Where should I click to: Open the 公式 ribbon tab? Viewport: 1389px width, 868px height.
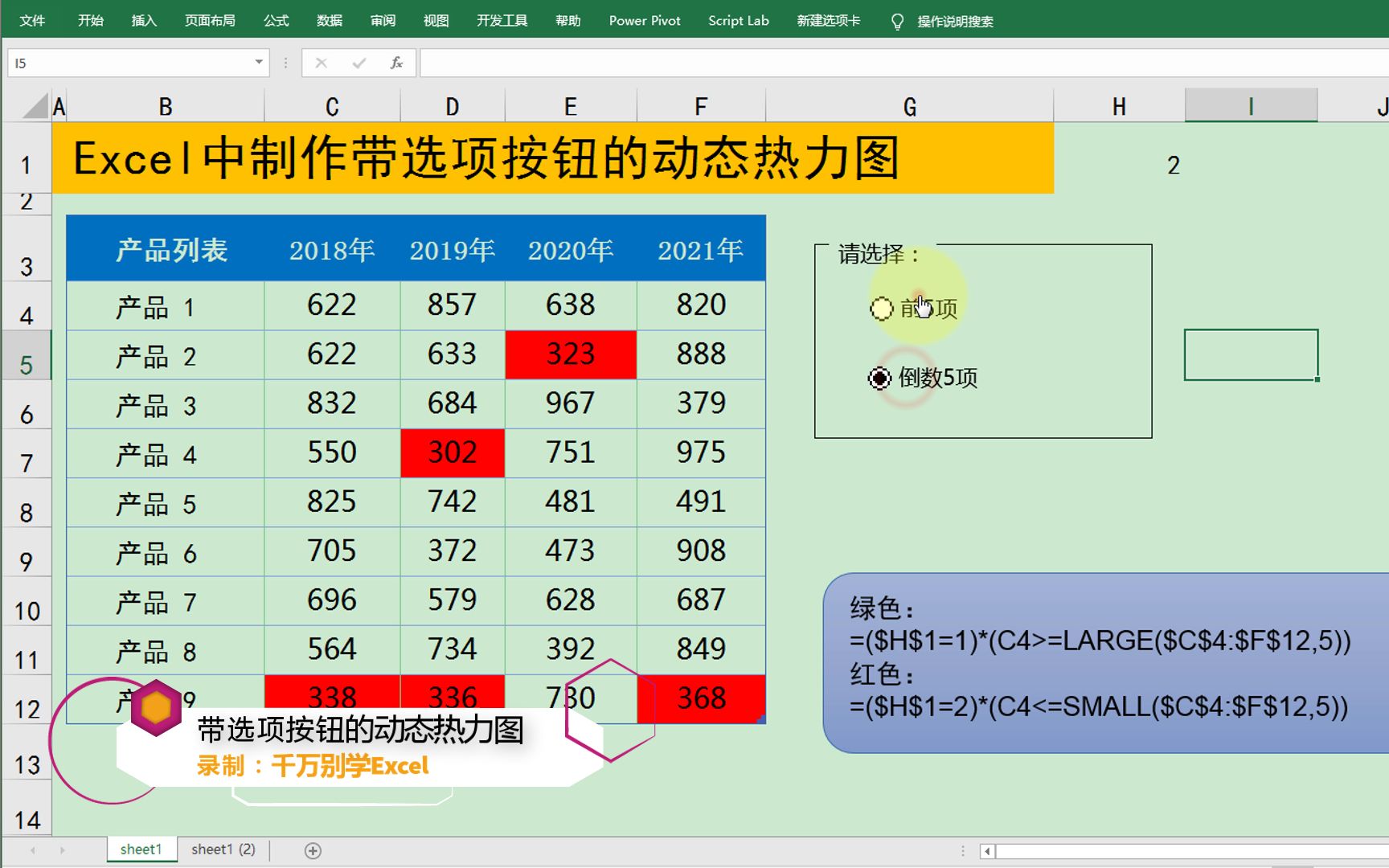277,21
